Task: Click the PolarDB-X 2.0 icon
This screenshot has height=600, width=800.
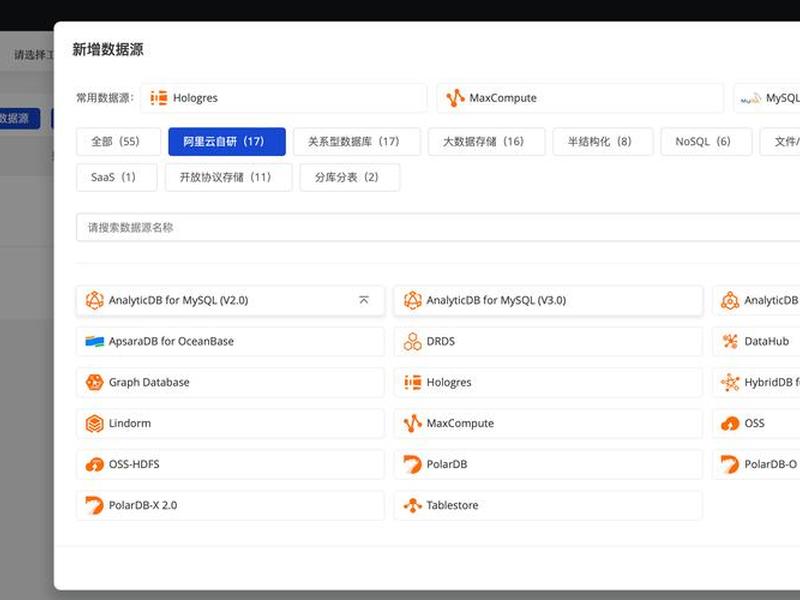Action: [x=94, y=505]
